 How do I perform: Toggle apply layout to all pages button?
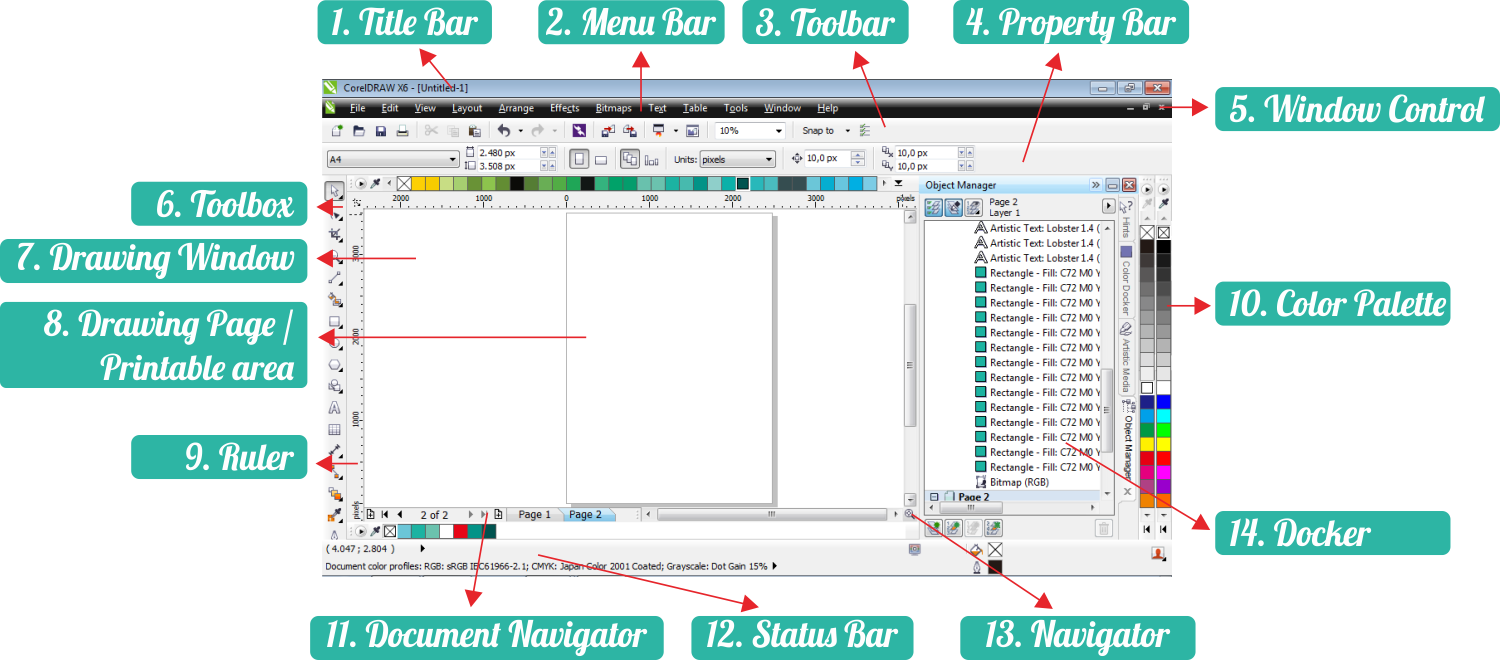[630, 159]
